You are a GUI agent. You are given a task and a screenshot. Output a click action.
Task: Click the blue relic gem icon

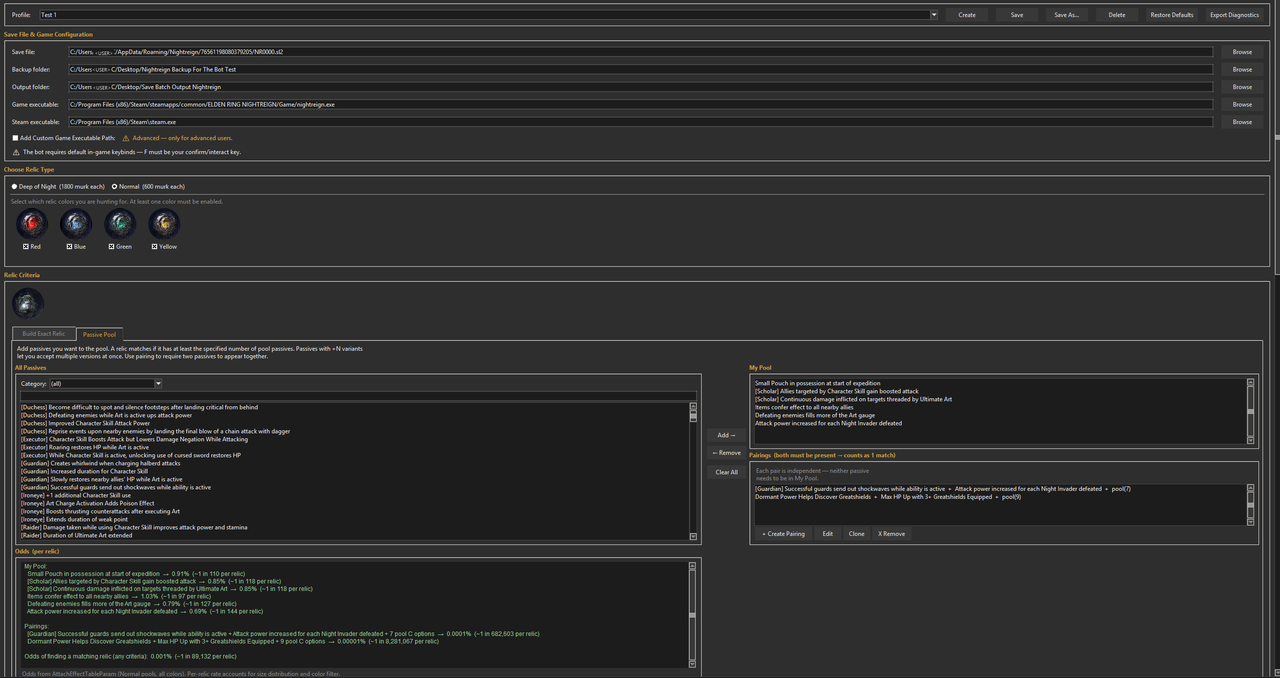[x=76, y=224]
